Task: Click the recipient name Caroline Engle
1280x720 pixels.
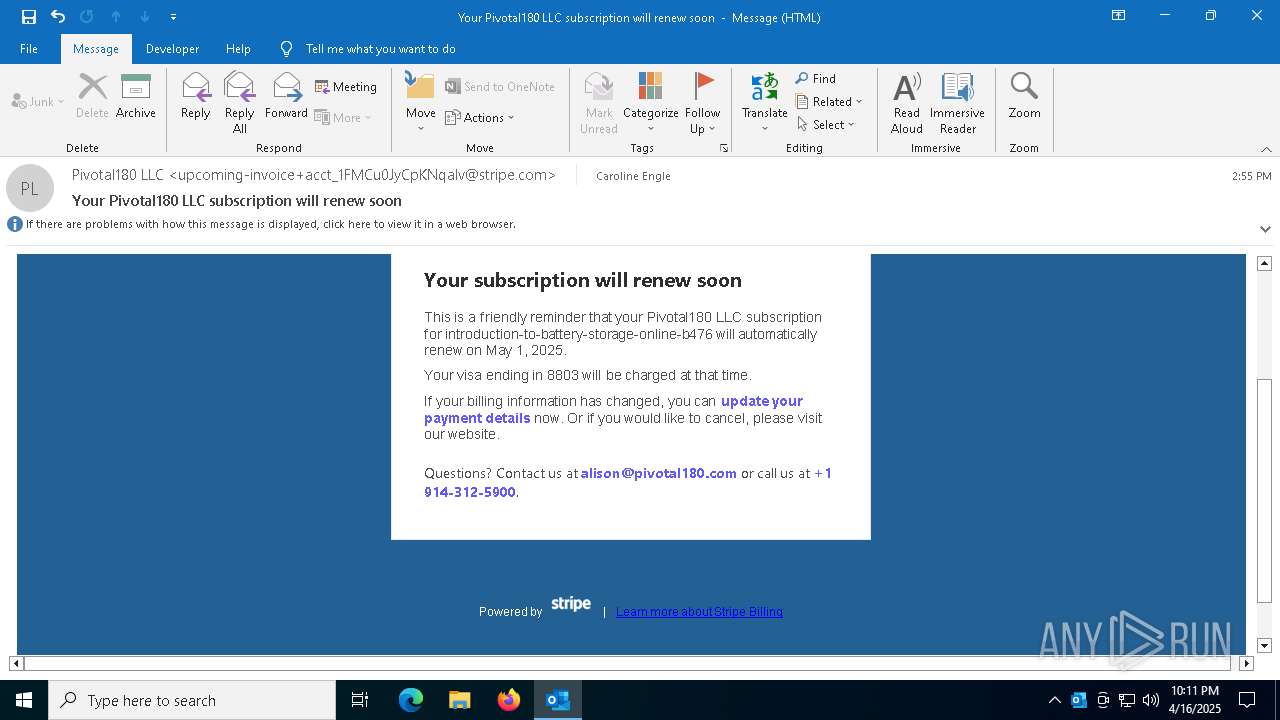Action: 633,176
